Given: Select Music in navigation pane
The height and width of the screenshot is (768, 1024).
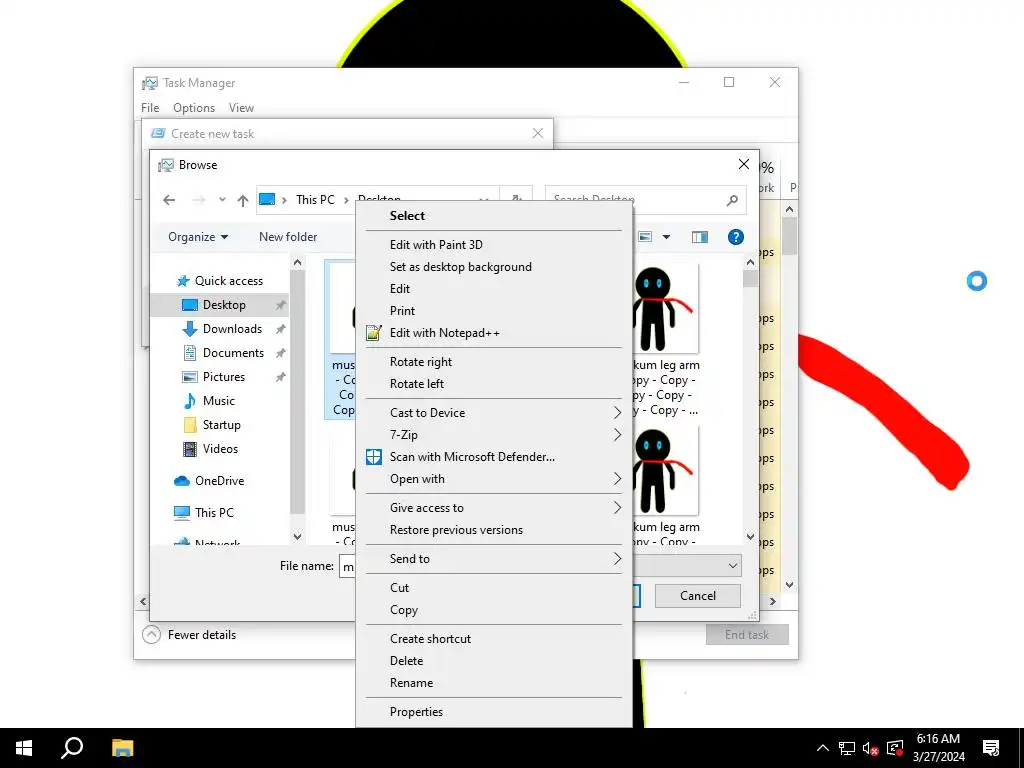Looking at the screenshot, I should pos(218,401).
